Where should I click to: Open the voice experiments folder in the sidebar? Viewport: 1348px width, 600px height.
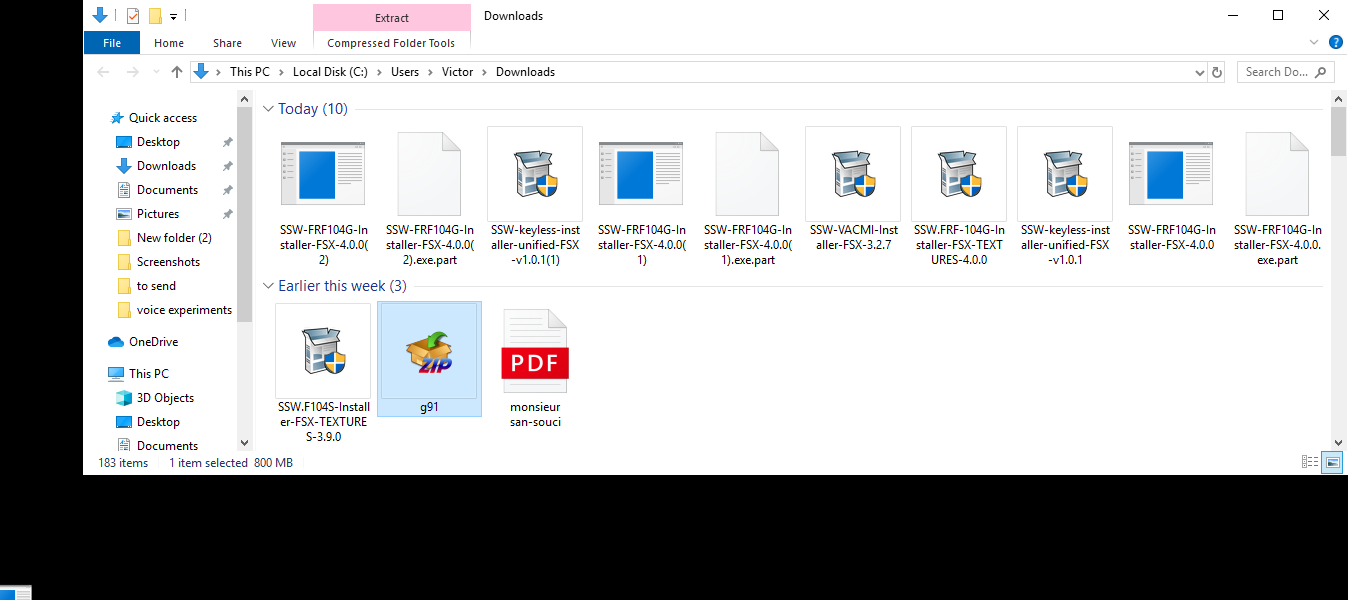coord(184,310)
